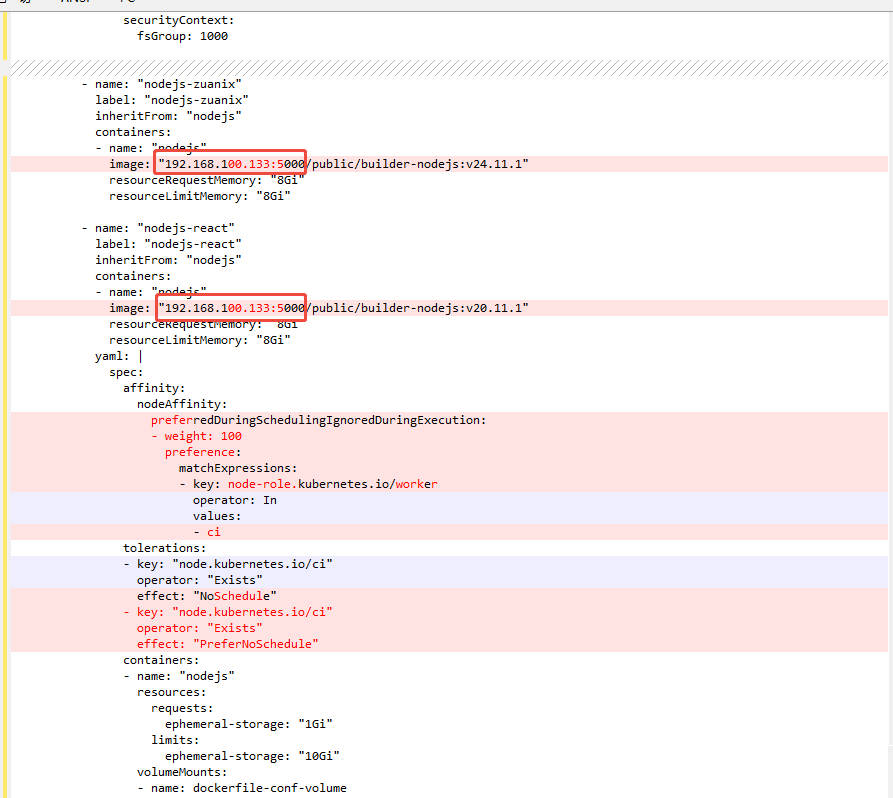
Task: Select the ephemeral-storage "10Gi" line
Action: click(252, 756)
